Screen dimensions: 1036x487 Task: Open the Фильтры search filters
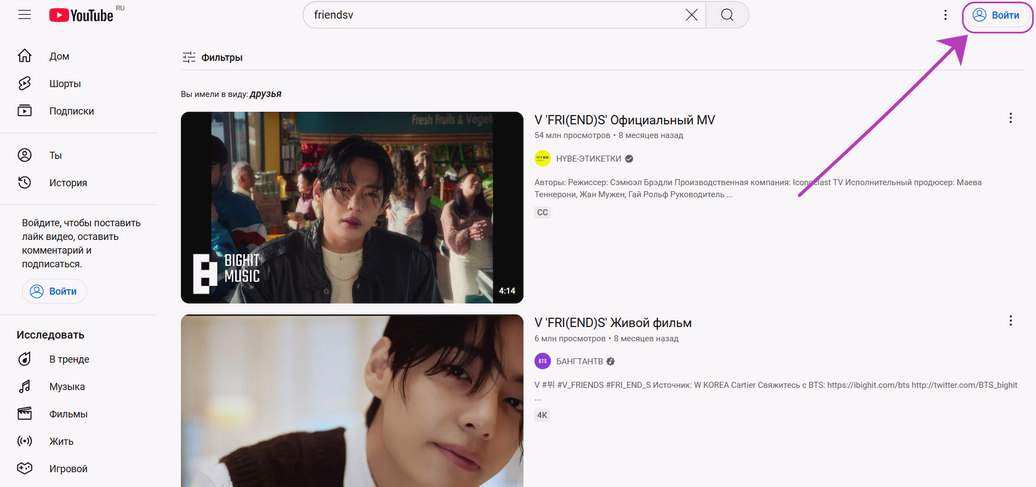click(x=212, y=58)
